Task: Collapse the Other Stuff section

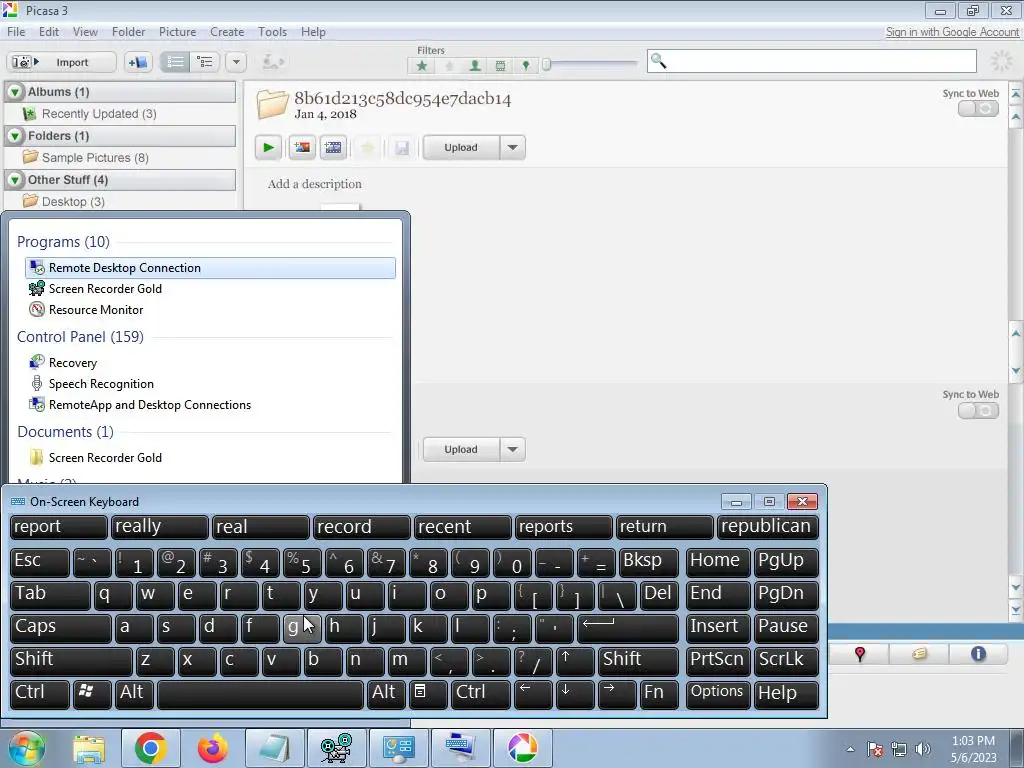Action: pyautogui.click(x=15, y=180)
